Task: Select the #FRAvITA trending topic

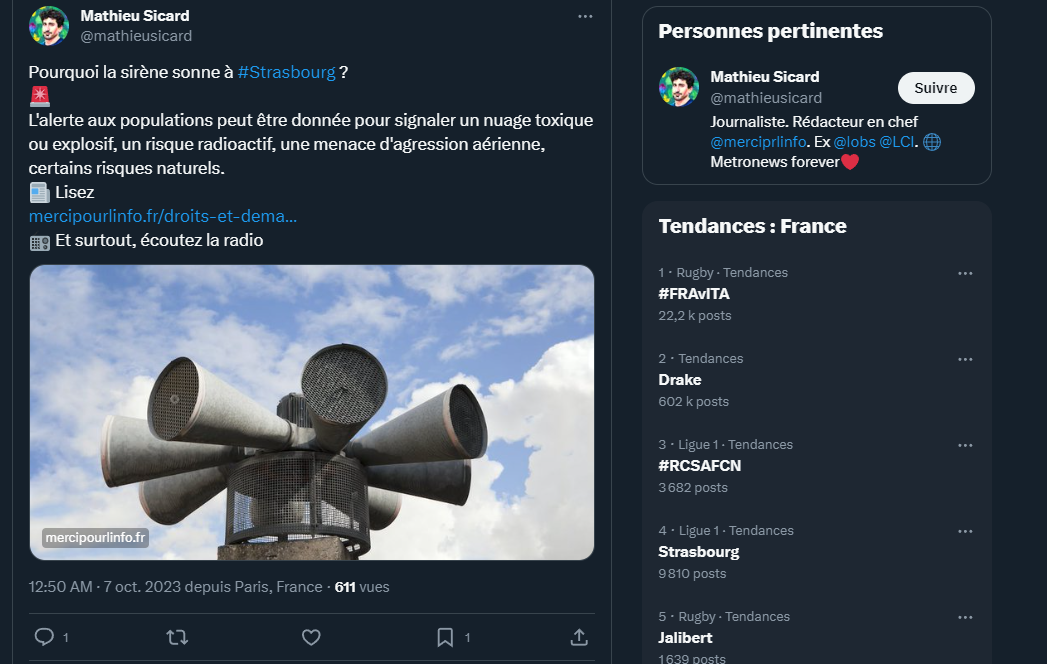Action: click(694, 294)
